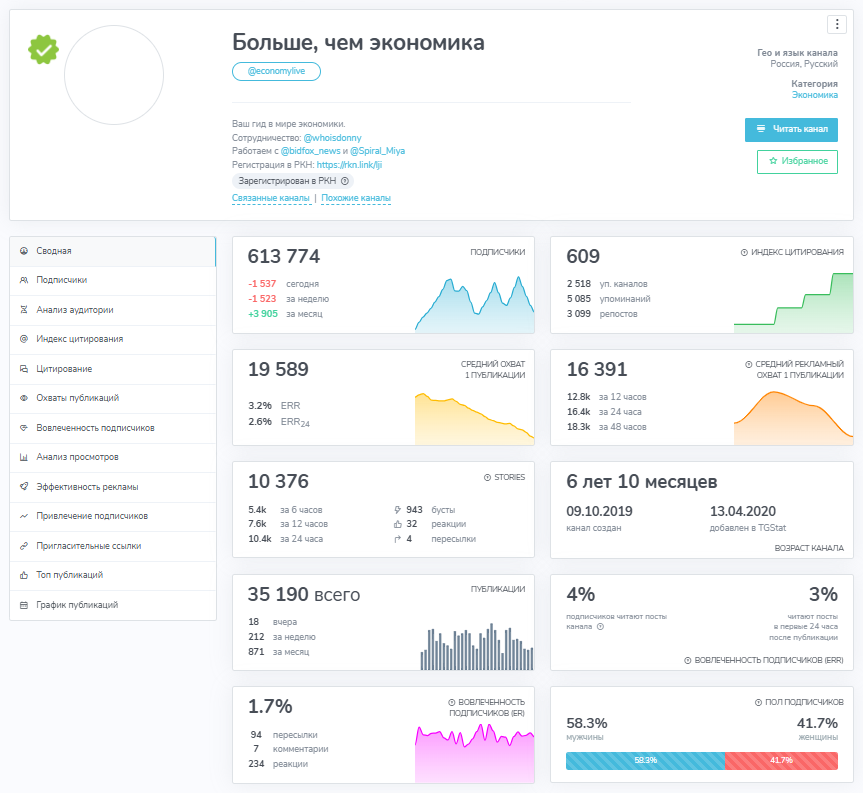Click the info icon next to Вовлеченность подписчиков (ERR)

click(x=687, y=660)
